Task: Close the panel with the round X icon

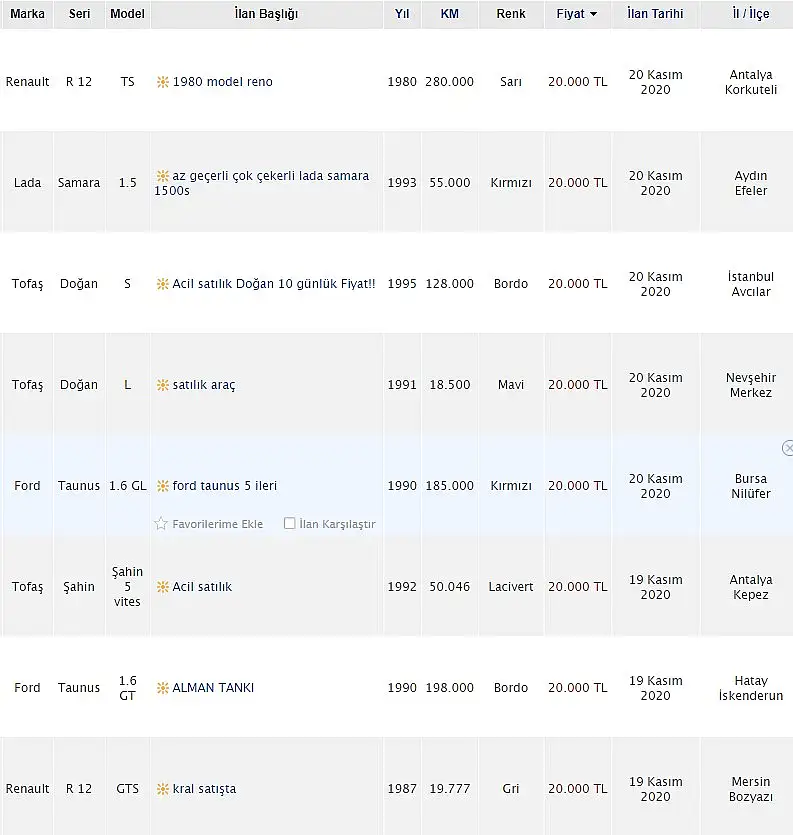Action: [788, 448]
